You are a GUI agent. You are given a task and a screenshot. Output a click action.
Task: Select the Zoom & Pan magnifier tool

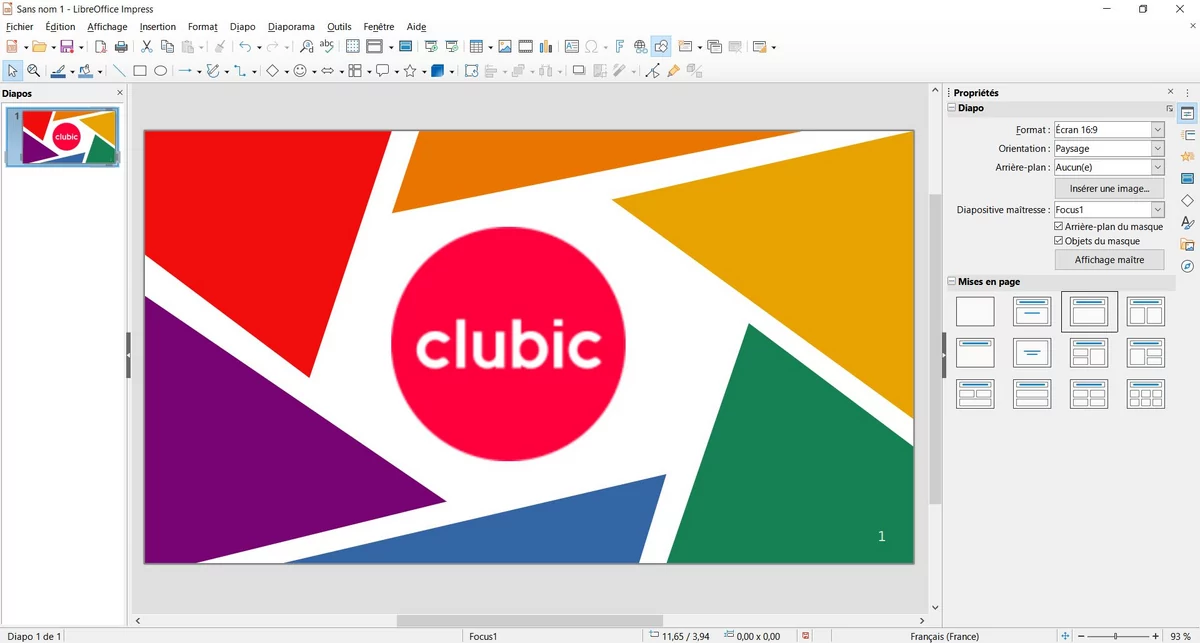tap(33, 71)
